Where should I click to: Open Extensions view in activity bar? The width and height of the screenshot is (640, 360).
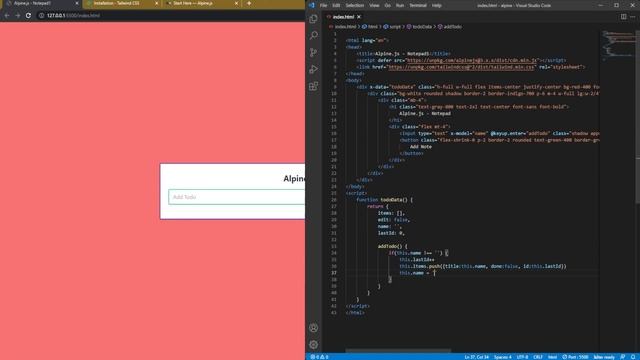point(313,86)
